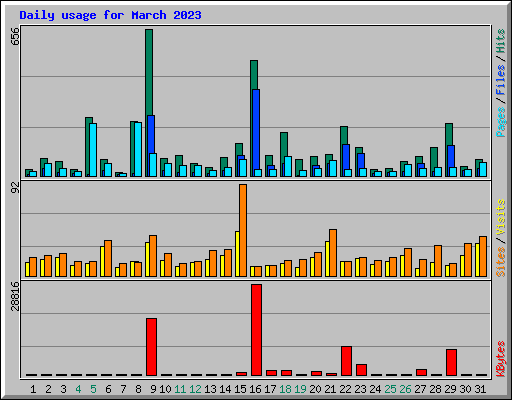Click day 12 on the x-axis
The height and width of the screenshot is (400, 512).
click(x=195, y=389)
